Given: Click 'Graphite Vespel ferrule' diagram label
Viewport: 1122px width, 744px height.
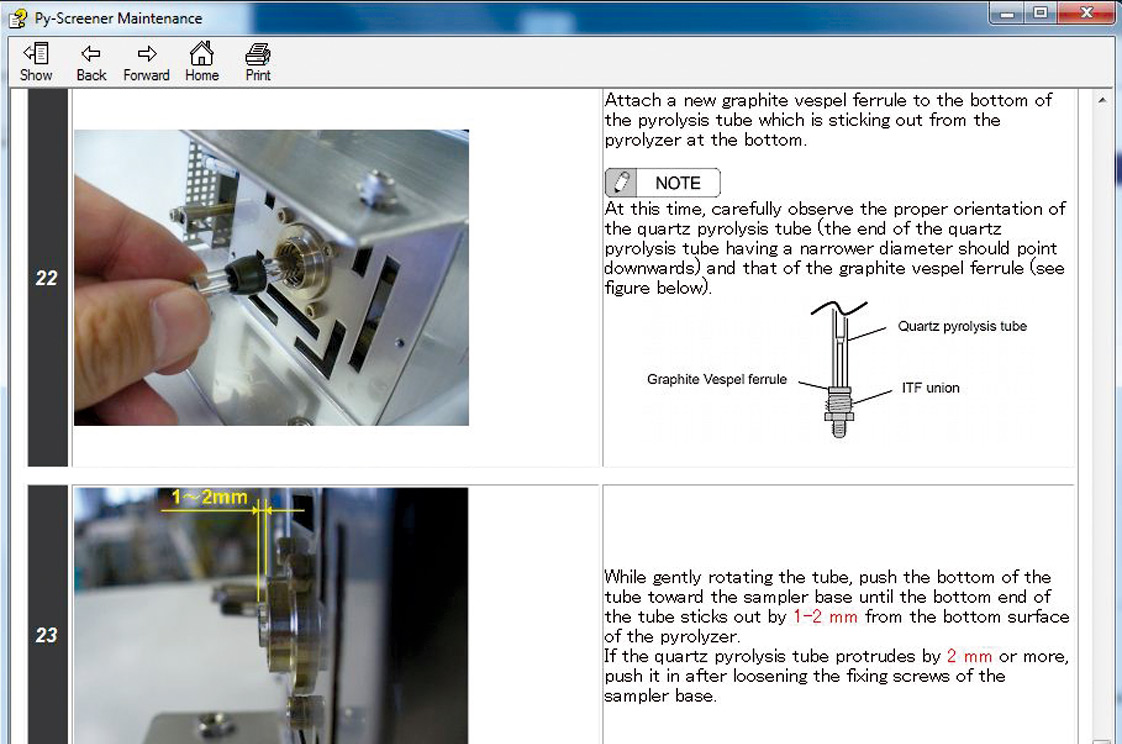Looking at the screenshot, I should click(x=716, y=379).
